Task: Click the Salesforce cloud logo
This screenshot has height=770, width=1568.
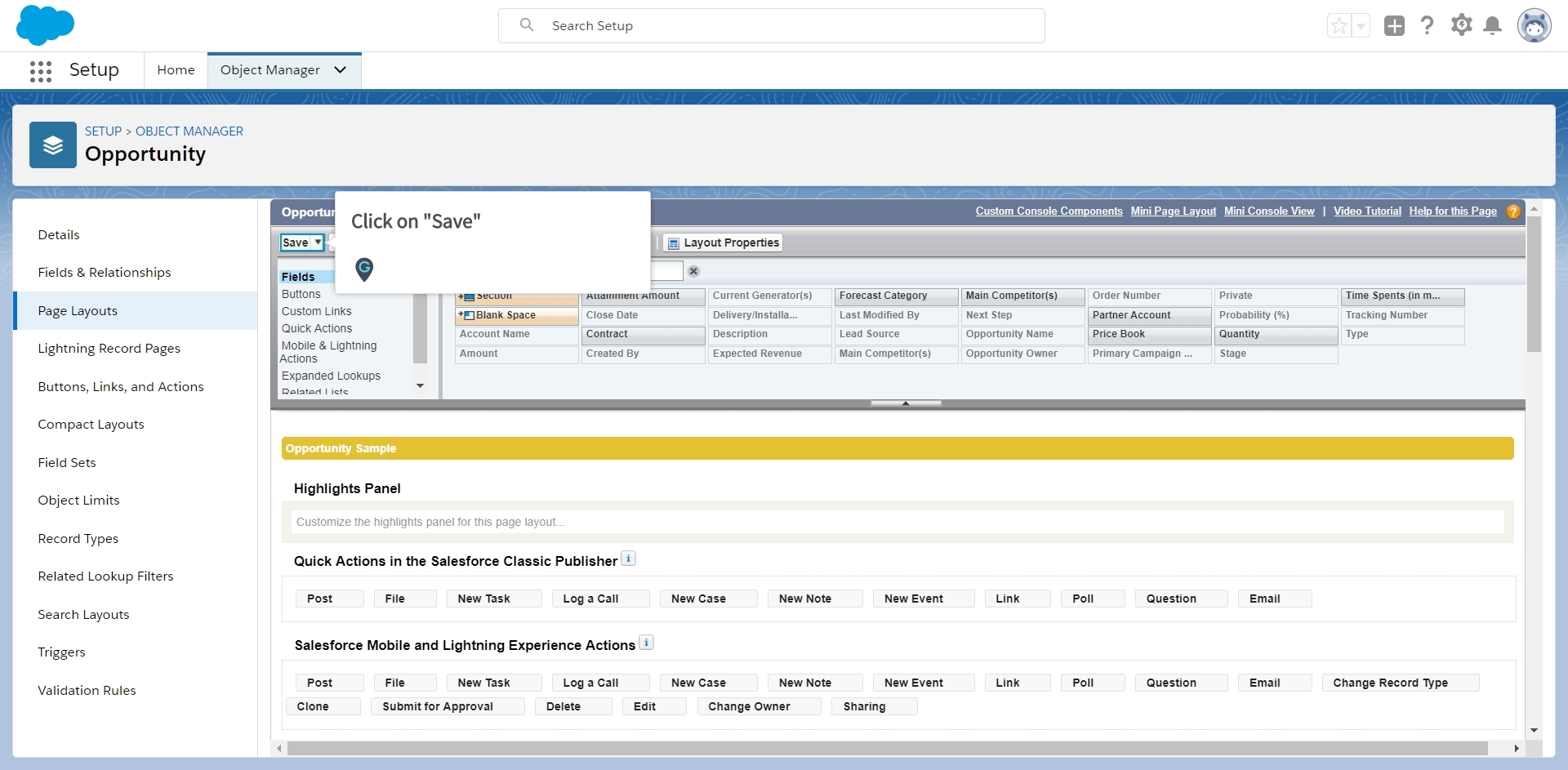Action: [x=45, y=24]
